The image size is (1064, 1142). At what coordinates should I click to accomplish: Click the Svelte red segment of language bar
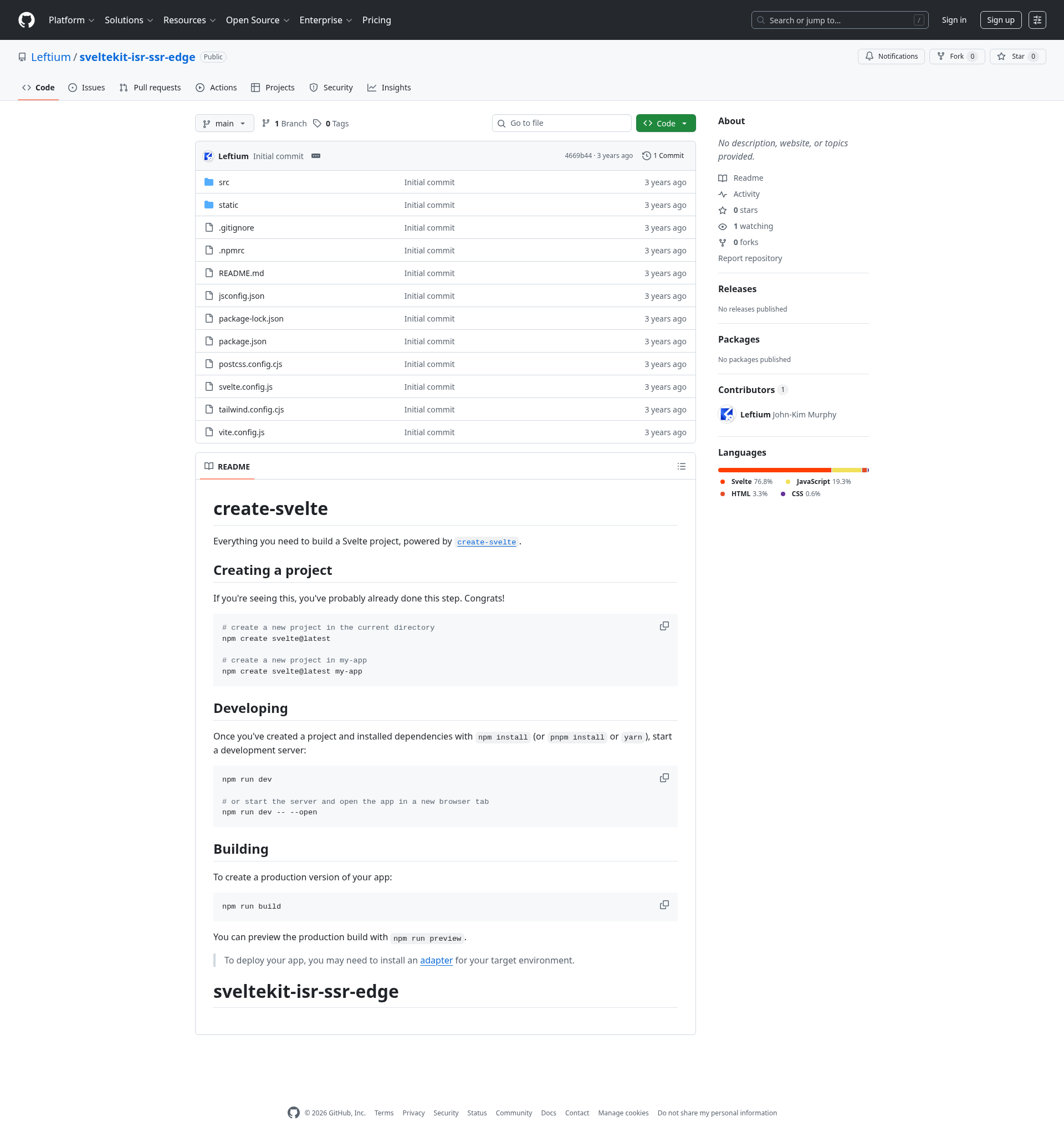click(x=774, y=470)
